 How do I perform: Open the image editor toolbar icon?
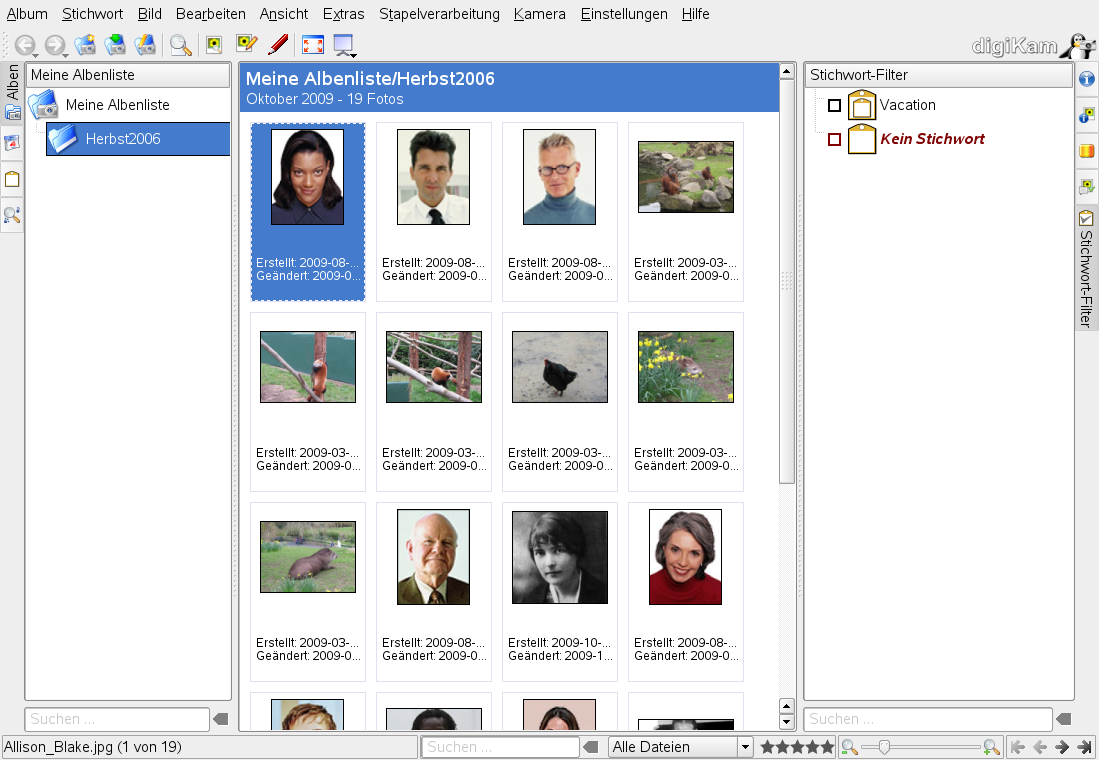coord(246,44)
